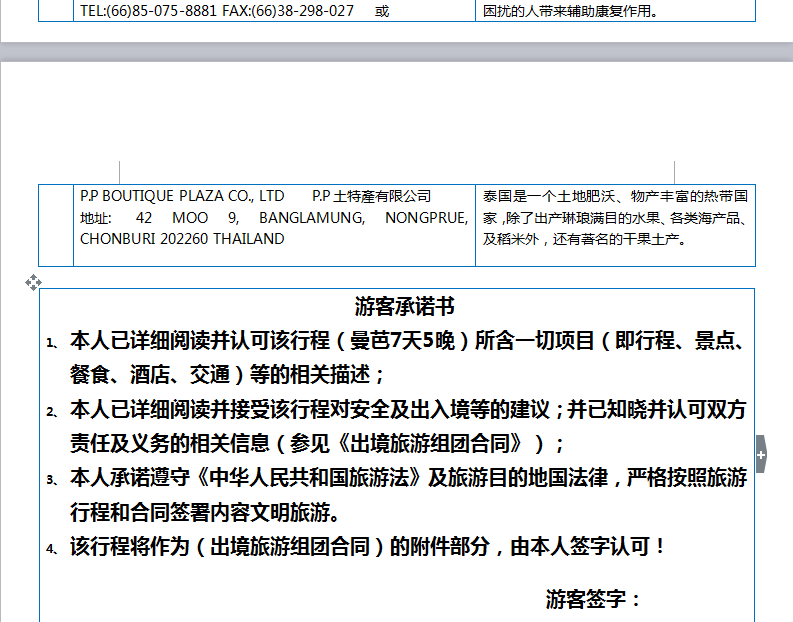Screen dimensions: 793x622
Task: Click the single character 或 after the fax number
Action: [382, 11]
